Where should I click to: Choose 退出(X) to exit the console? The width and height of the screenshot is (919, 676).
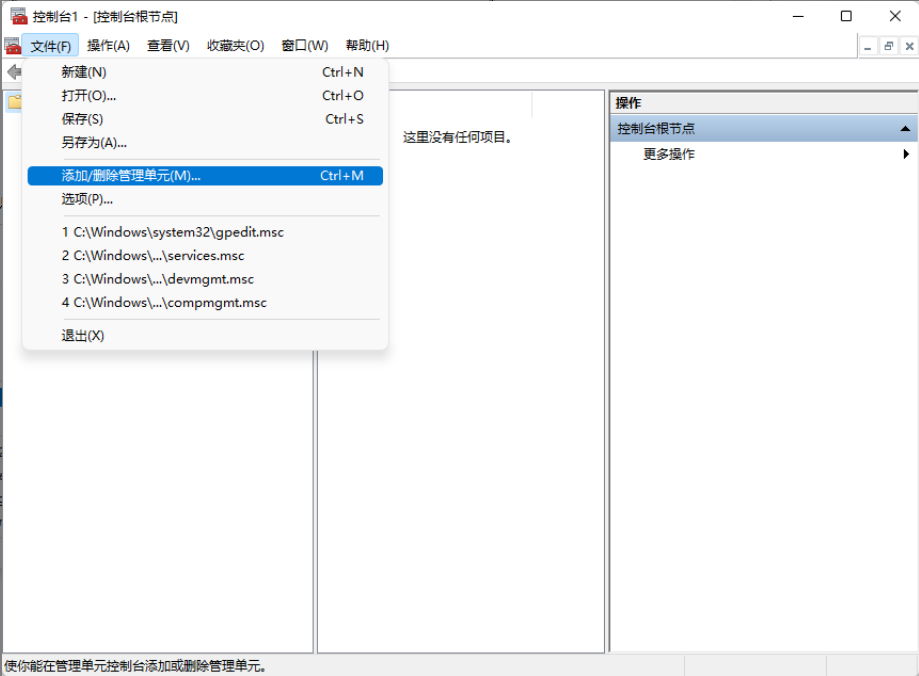[205, 335]
